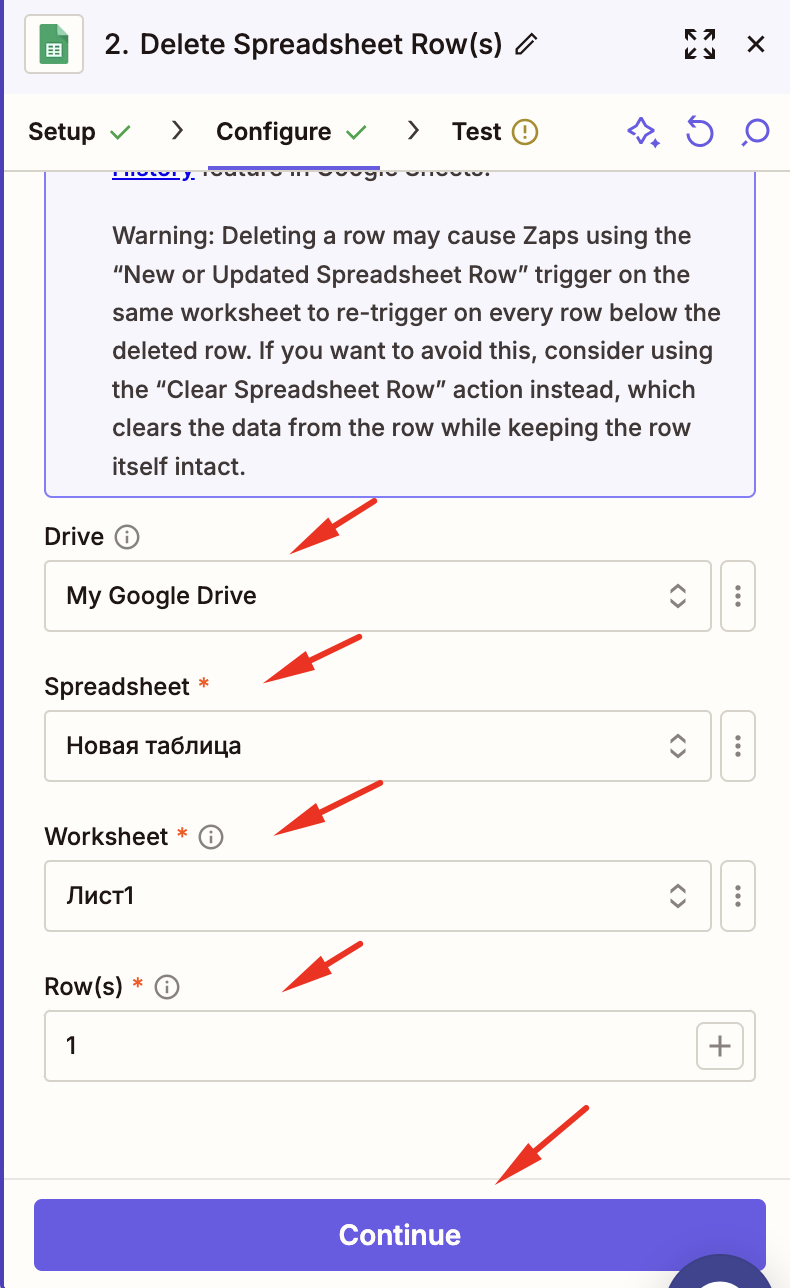Image resolution: width=790 pixels, height=1288 pixels.
Task: Click the undo arrow icon
Action: pos(700,132)
